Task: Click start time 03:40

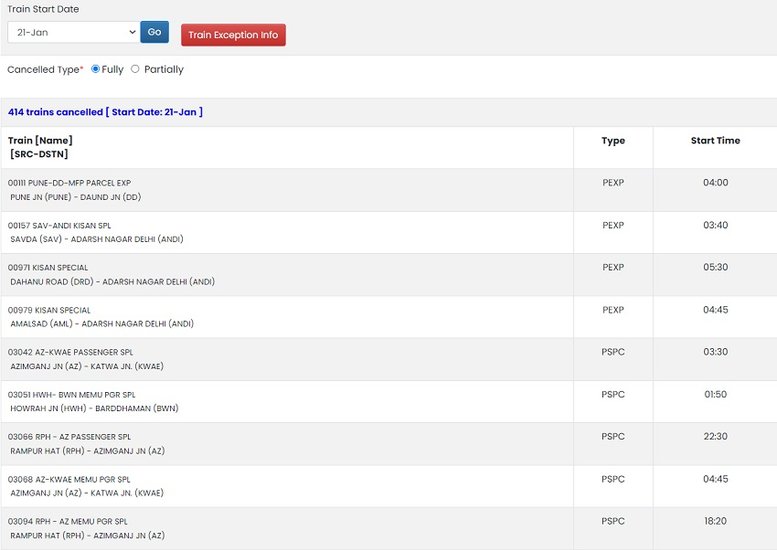Action: click(716, 225)
